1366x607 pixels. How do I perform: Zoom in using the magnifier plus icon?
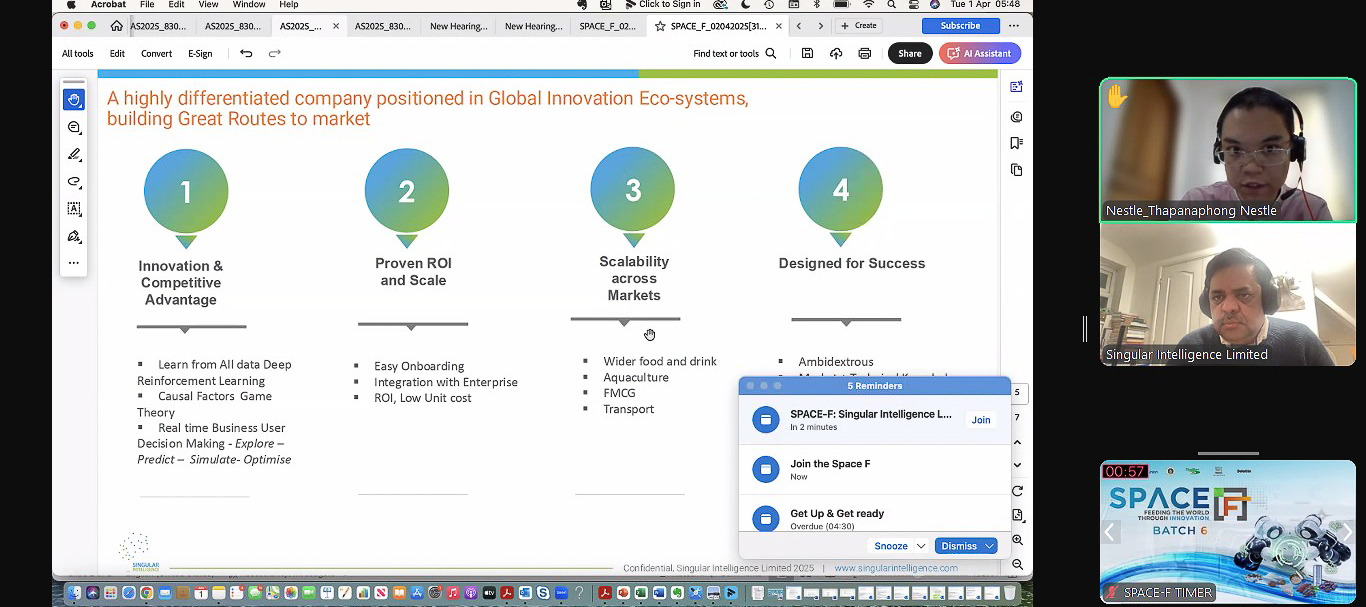pyautogui.click(x=1017, y=540)
